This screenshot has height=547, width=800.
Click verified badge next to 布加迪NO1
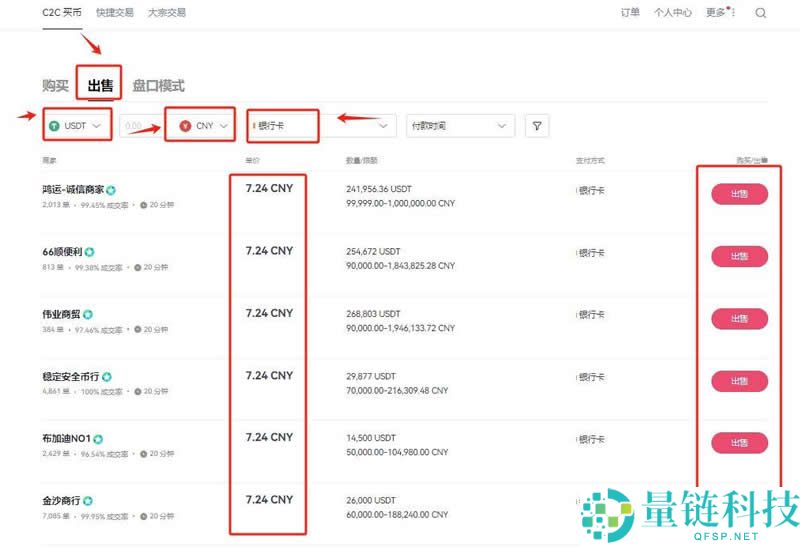(98, 439)
